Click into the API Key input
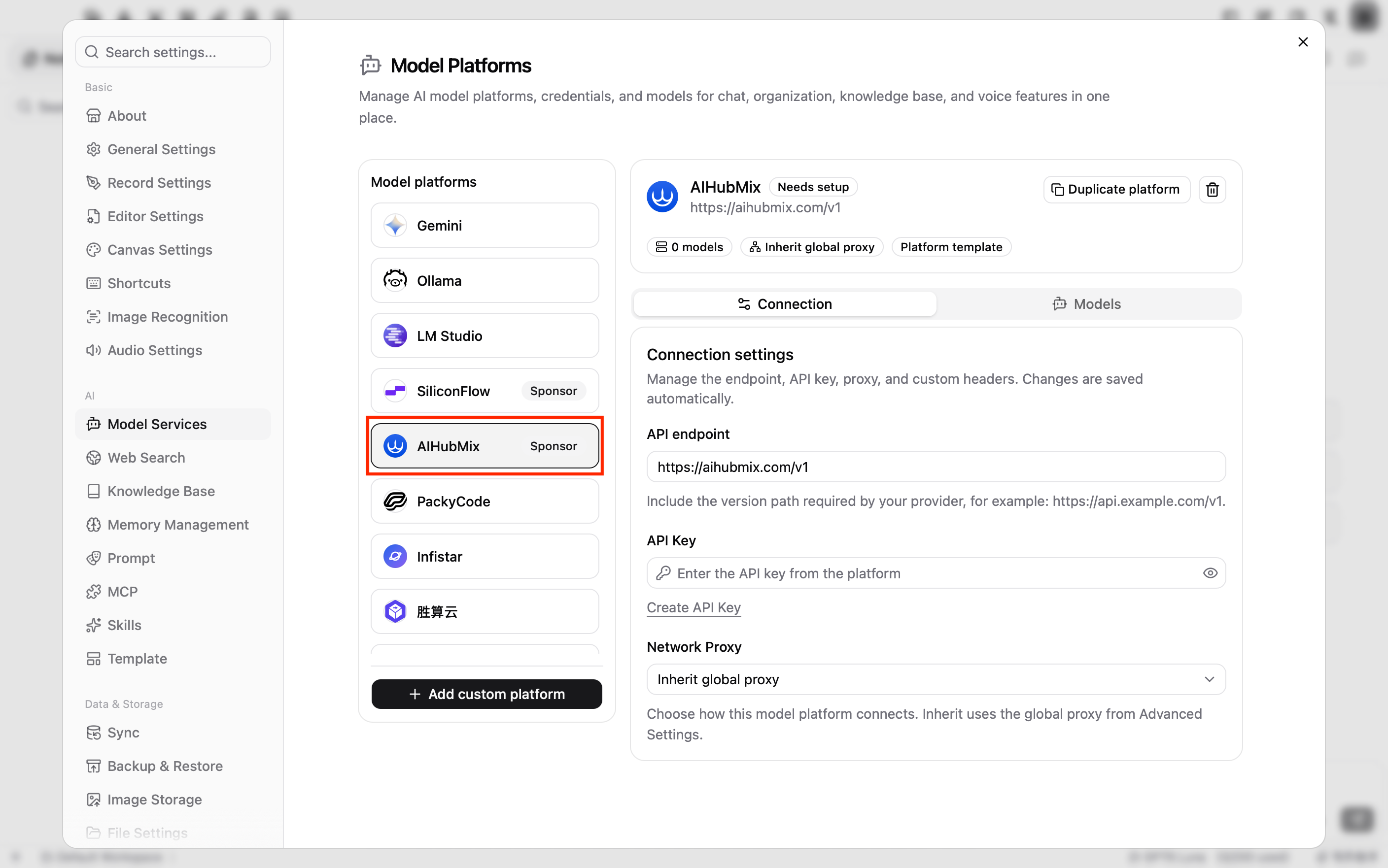The image size is (1388, 868). [x=936, y=573]
